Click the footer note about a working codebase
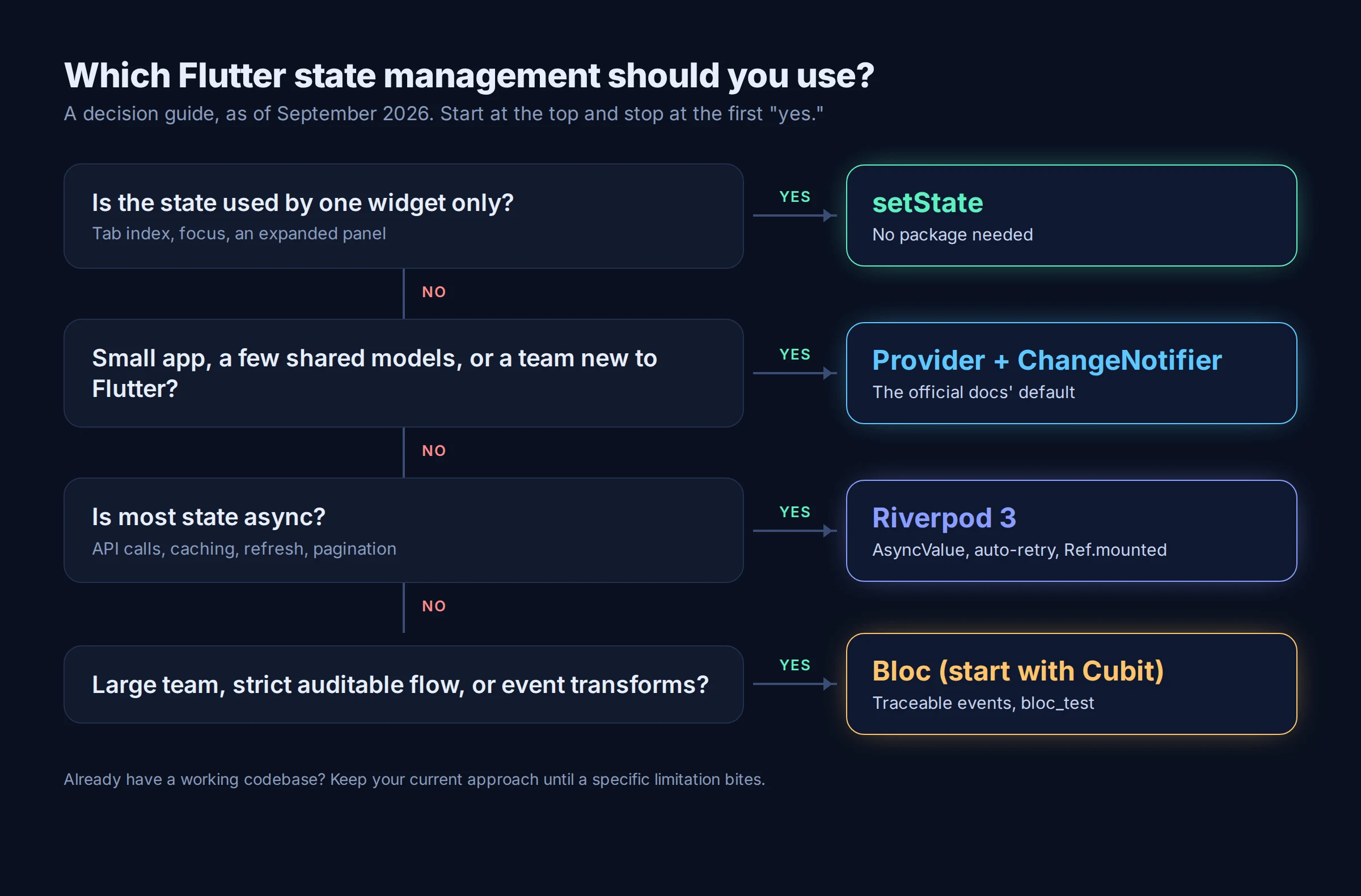The image size is (1361, 896). (414, 780)
